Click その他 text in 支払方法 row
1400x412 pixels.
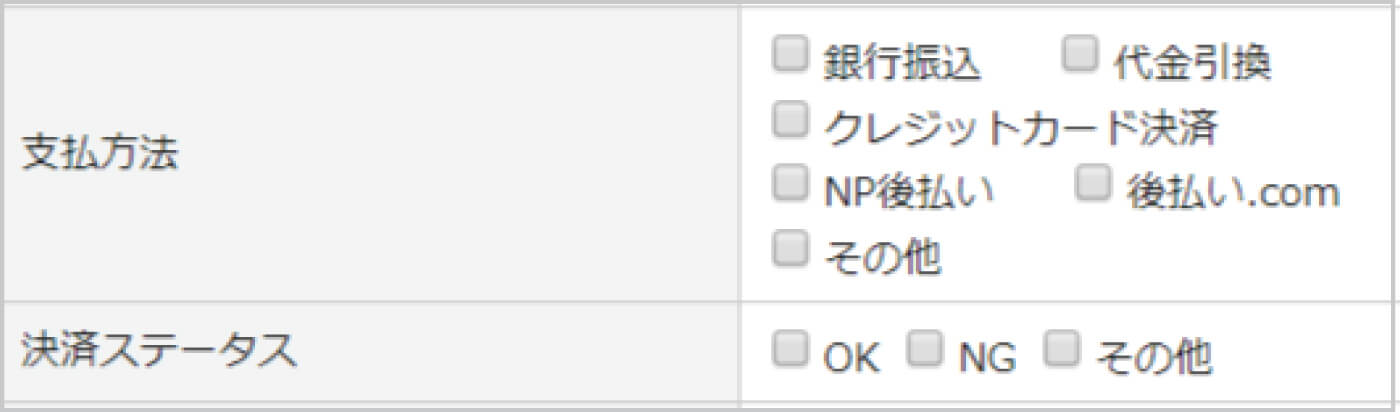point(881,257)
